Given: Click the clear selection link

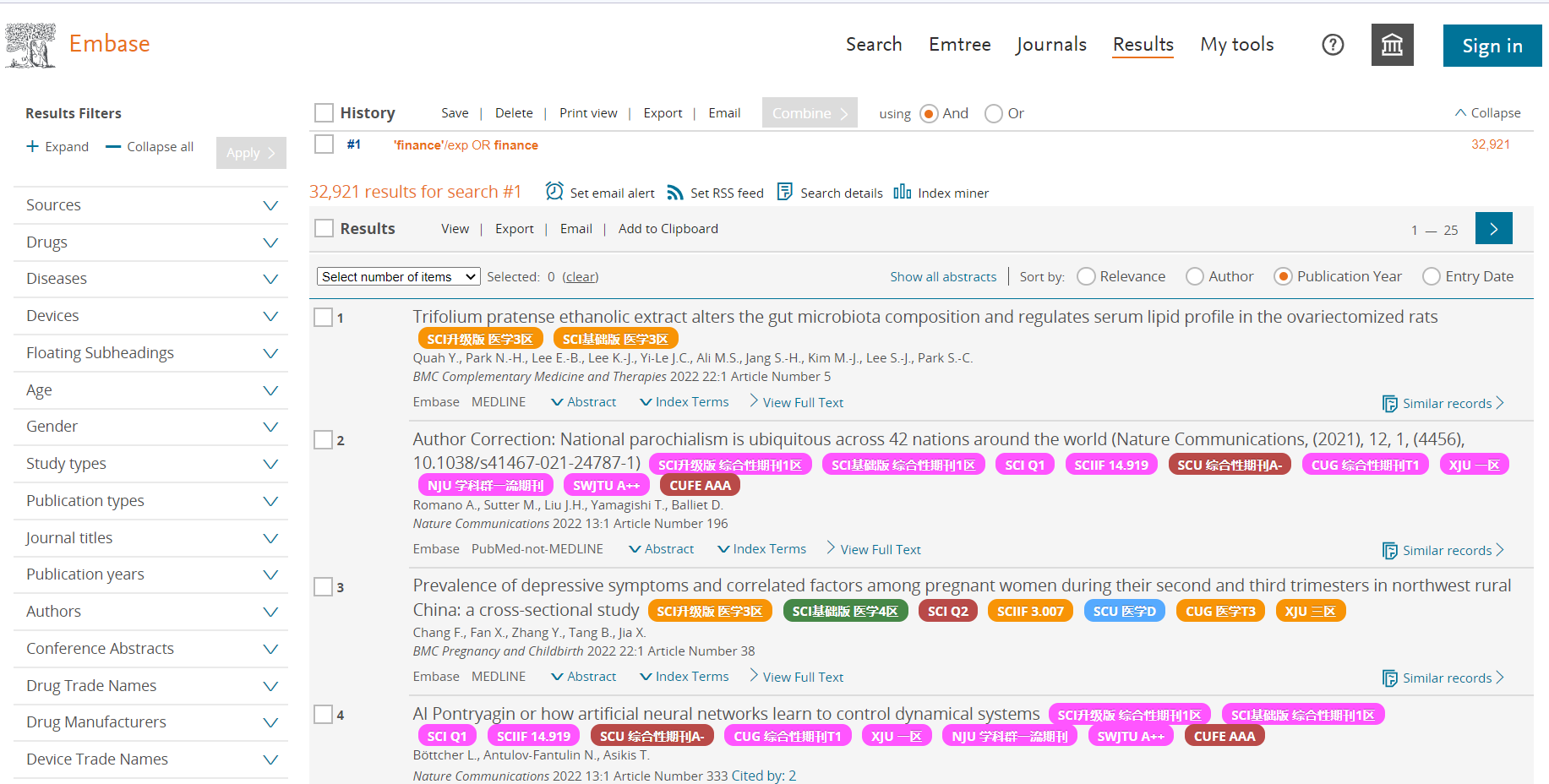Looking at the screenshot, I should pos(581,276).
